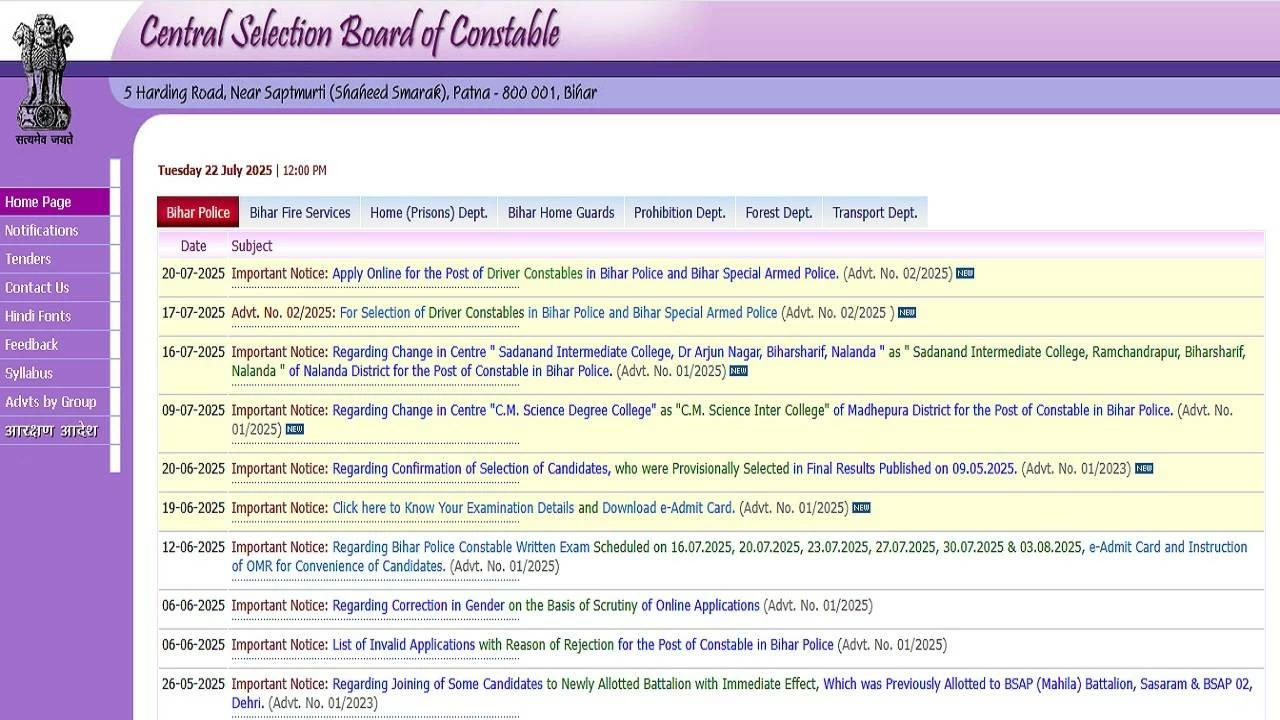Go to Tenders in sidebar menu
Image resolution: width=1280 pixels, height=720 pixels.
pyautogui.click(x=28, y=259)
